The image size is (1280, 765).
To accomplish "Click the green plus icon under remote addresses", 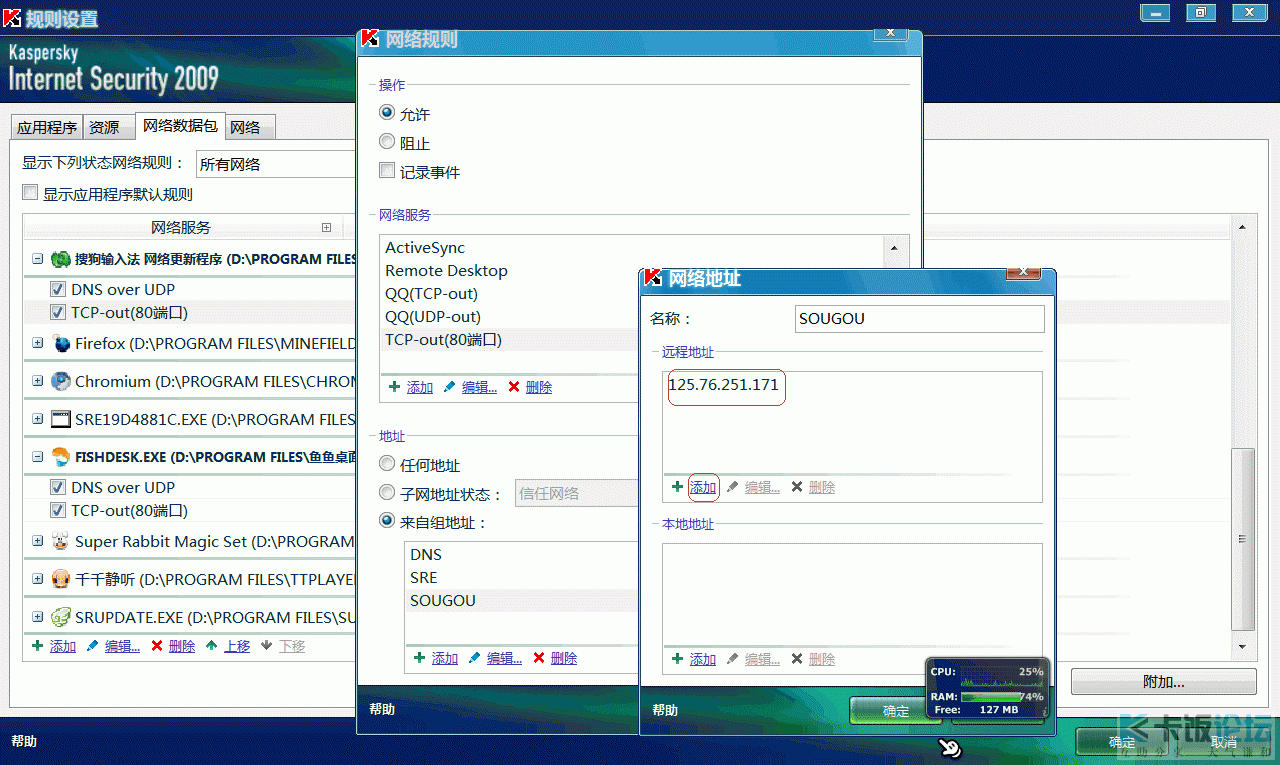I will (x=677, y=487).
